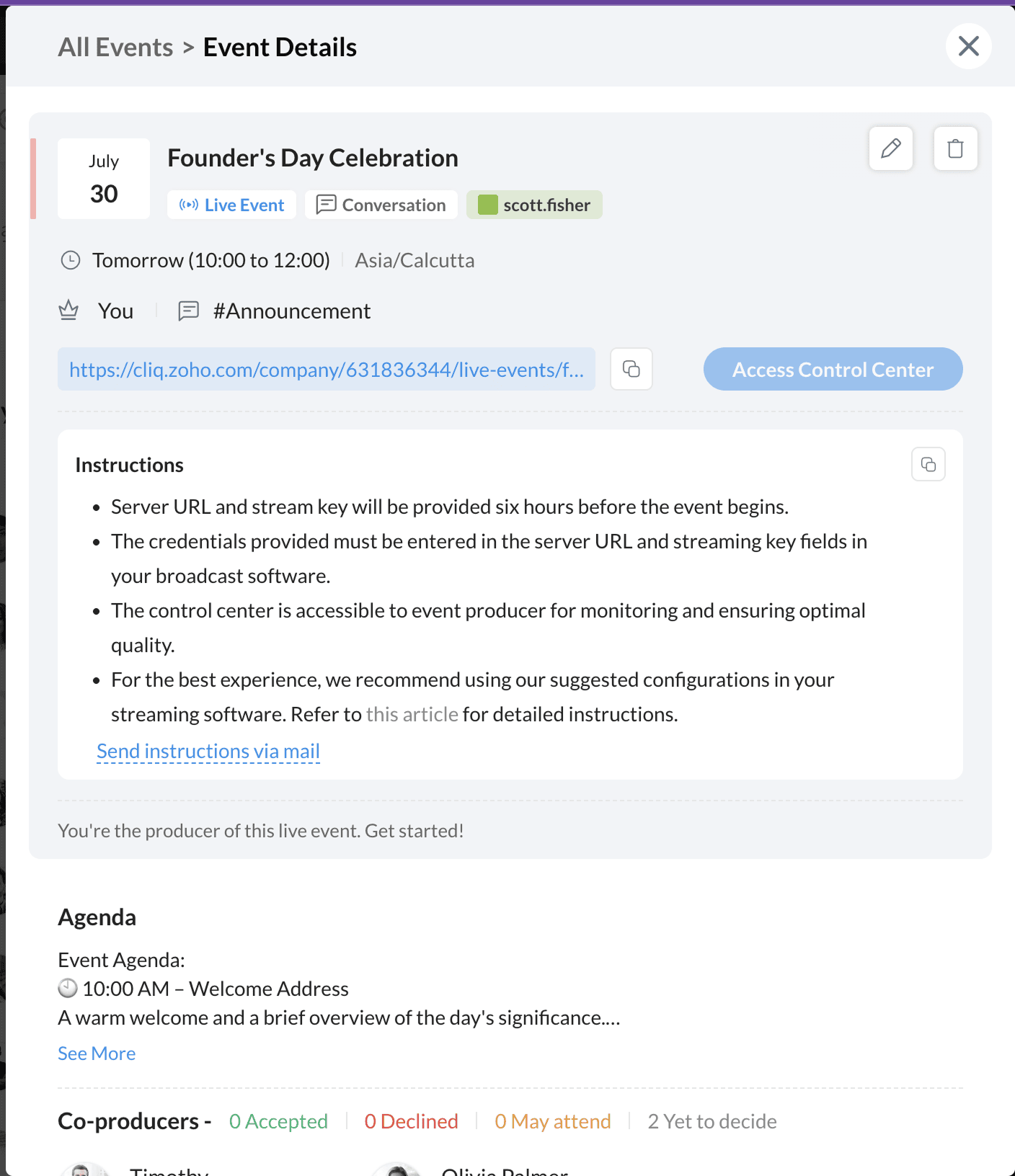The height and width of the screenshot is (1176, 1015).
Task: Click the trash delete event icon
Action: pos(955,148)
